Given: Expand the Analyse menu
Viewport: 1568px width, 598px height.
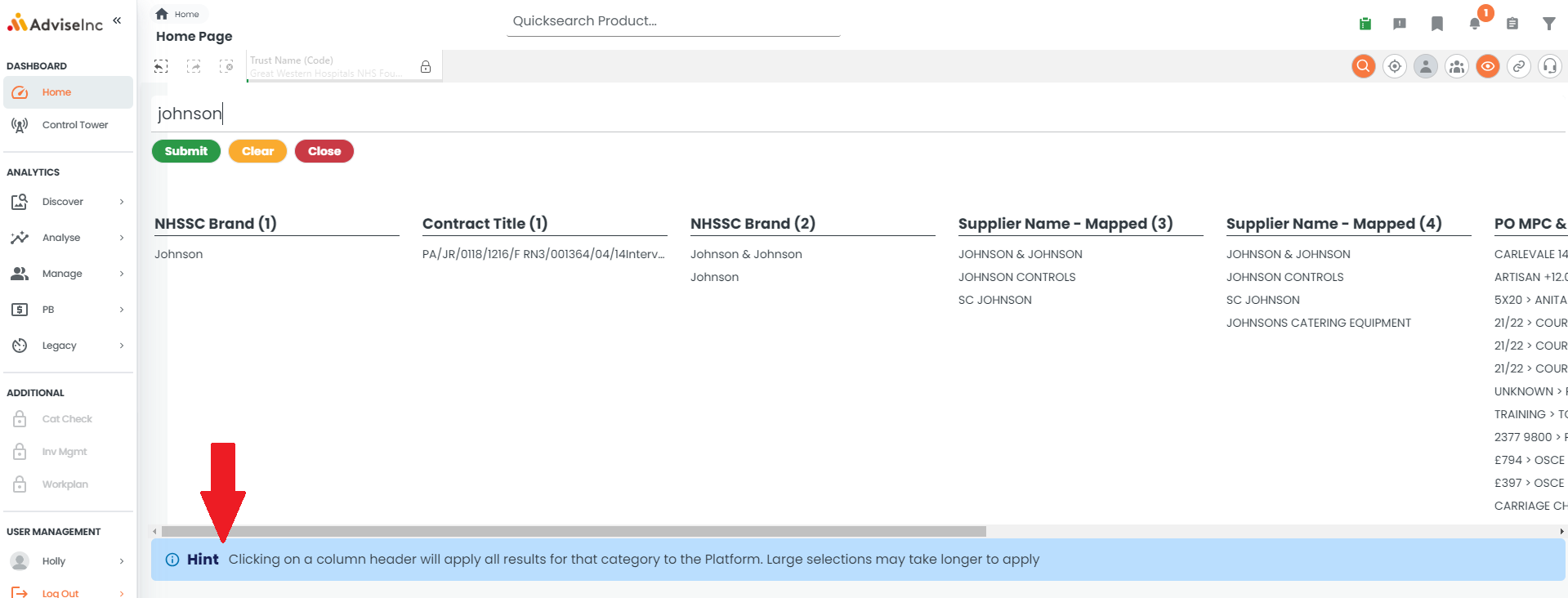Looking at the screenshot, I should click(x=68, y=238).
